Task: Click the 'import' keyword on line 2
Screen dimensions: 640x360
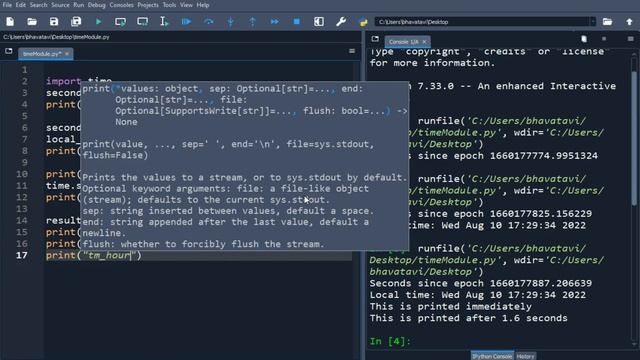Action: pyautogui.click(x=63, y=81)
